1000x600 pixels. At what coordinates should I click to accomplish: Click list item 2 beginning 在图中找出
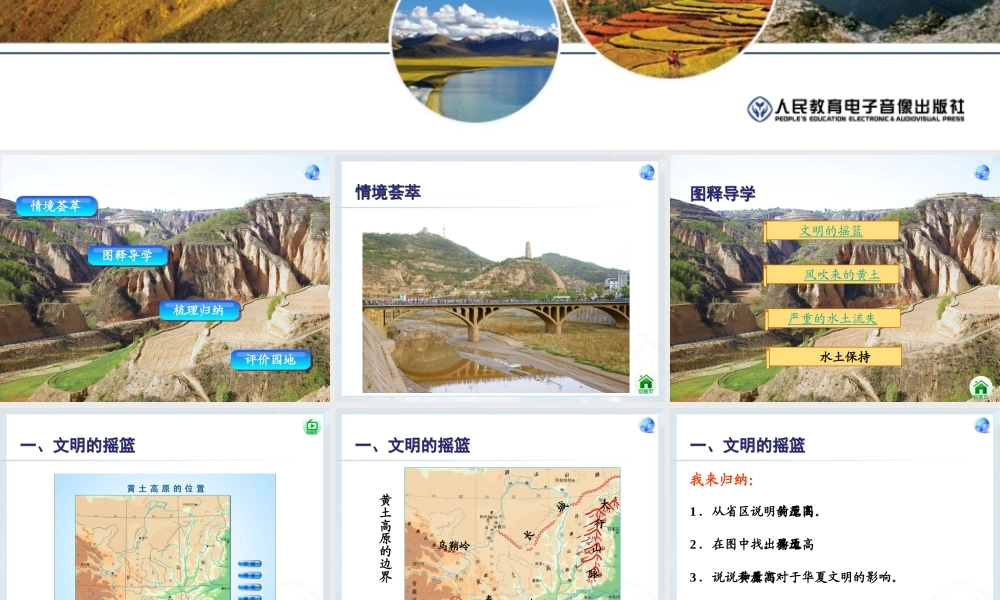pos(751,545)
